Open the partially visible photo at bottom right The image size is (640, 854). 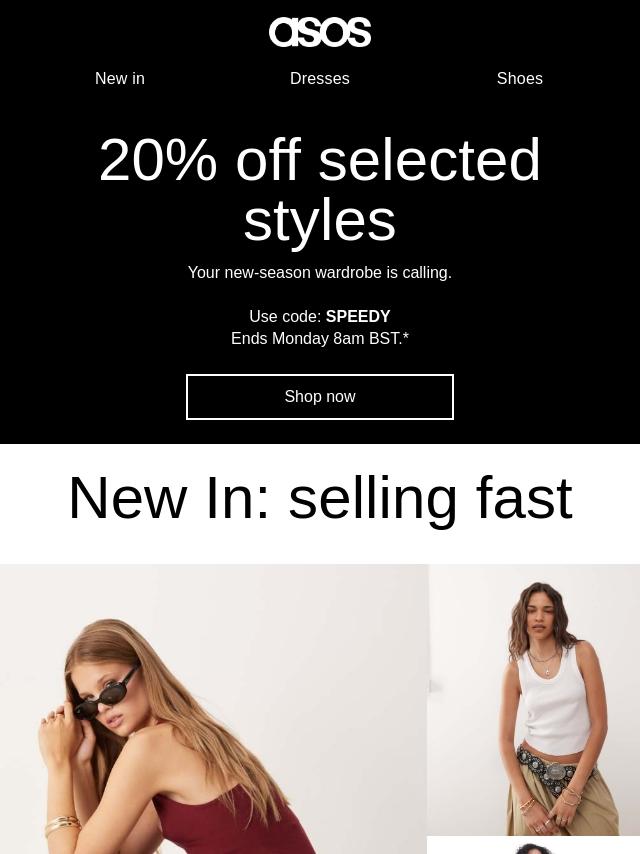tap(533, 845)
